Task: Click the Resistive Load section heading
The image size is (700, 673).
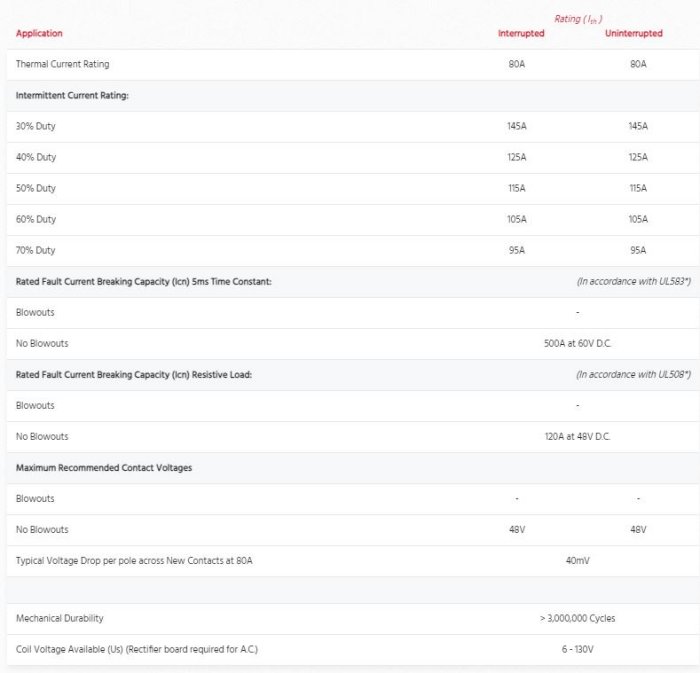Action: coord(134,375)
